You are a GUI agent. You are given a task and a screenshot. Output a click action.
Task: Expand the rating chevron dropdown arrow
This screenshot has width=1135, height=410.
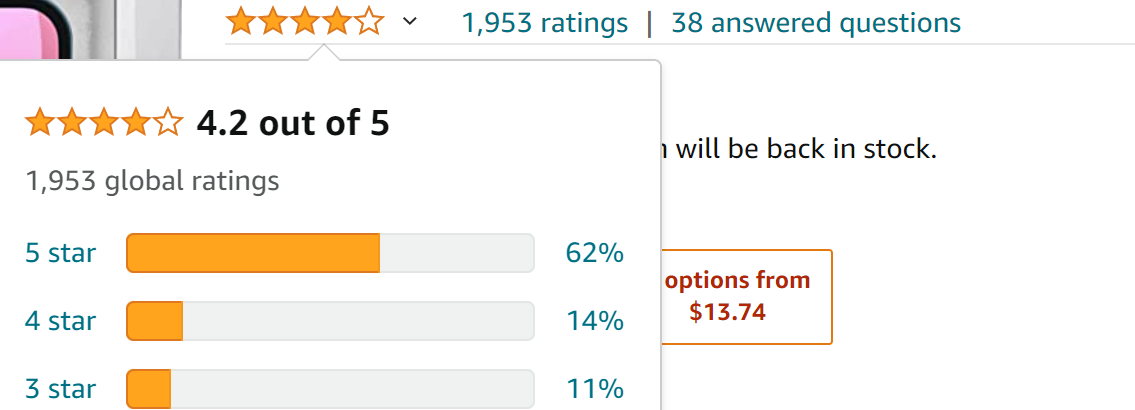coord(410,22)
